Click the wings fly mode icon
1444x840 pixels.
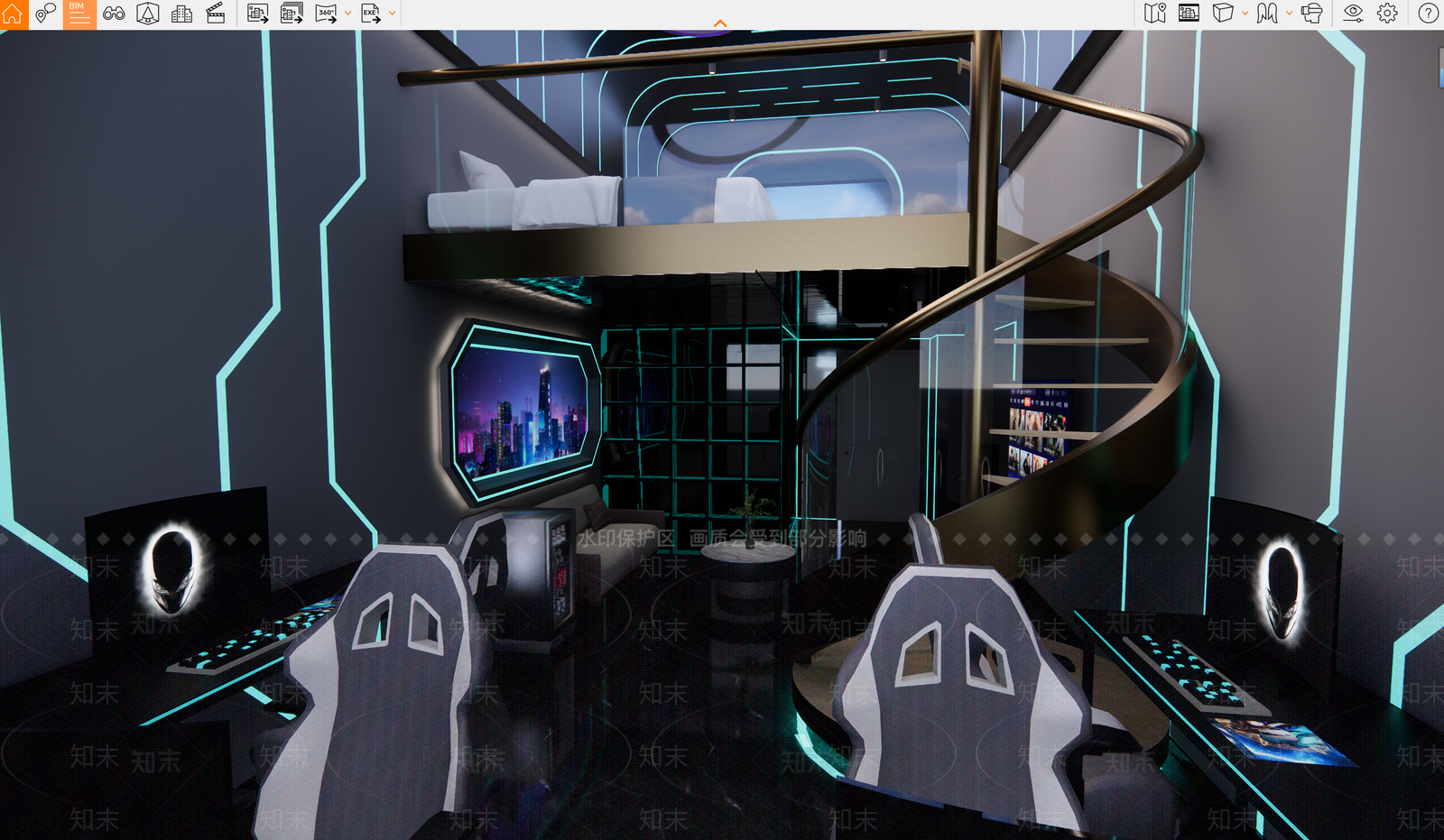coord(1267,14)
